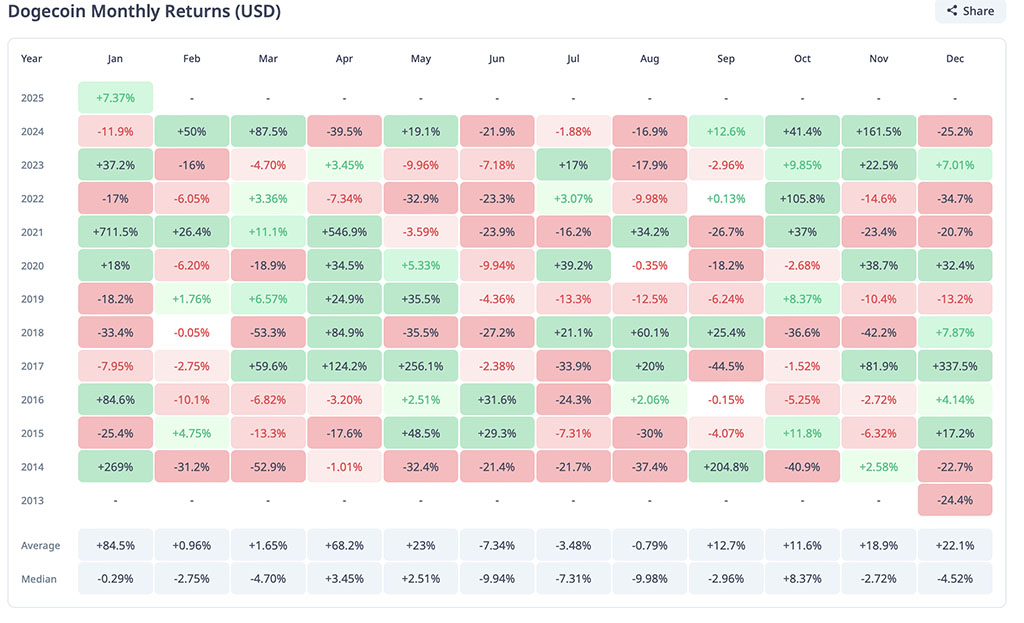The width and height of the screenshot is (1024, 623).
Task: Click the Dogecoin Monthly Returns (USD) title
Action: pos(144,12)
